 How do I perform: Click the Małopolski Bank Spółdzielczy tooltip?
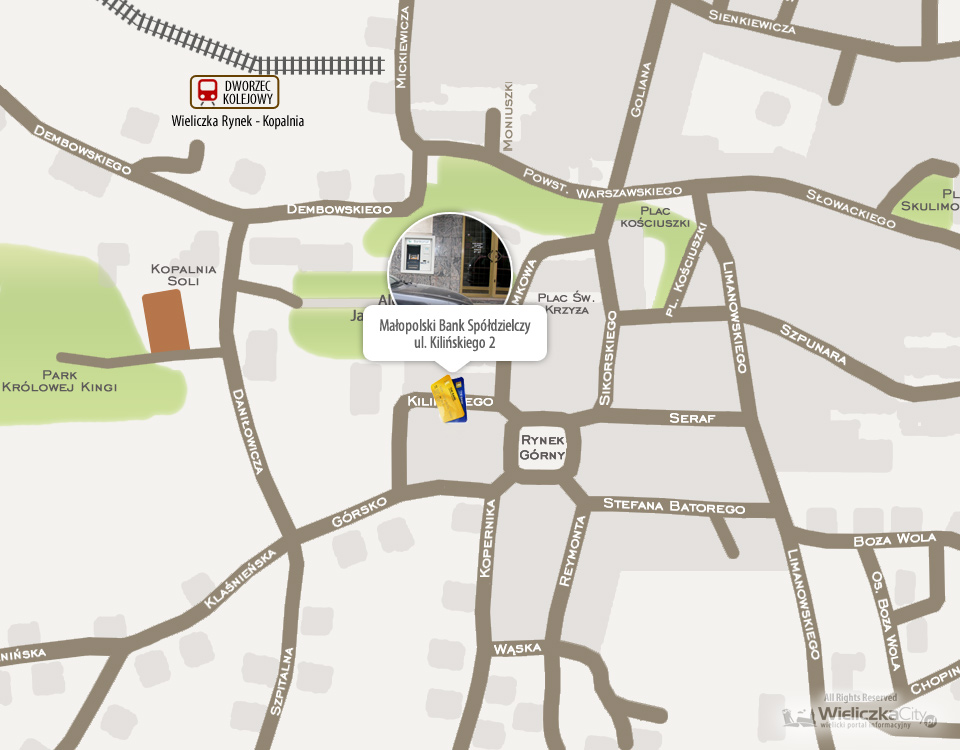click(x=455, y=334)
